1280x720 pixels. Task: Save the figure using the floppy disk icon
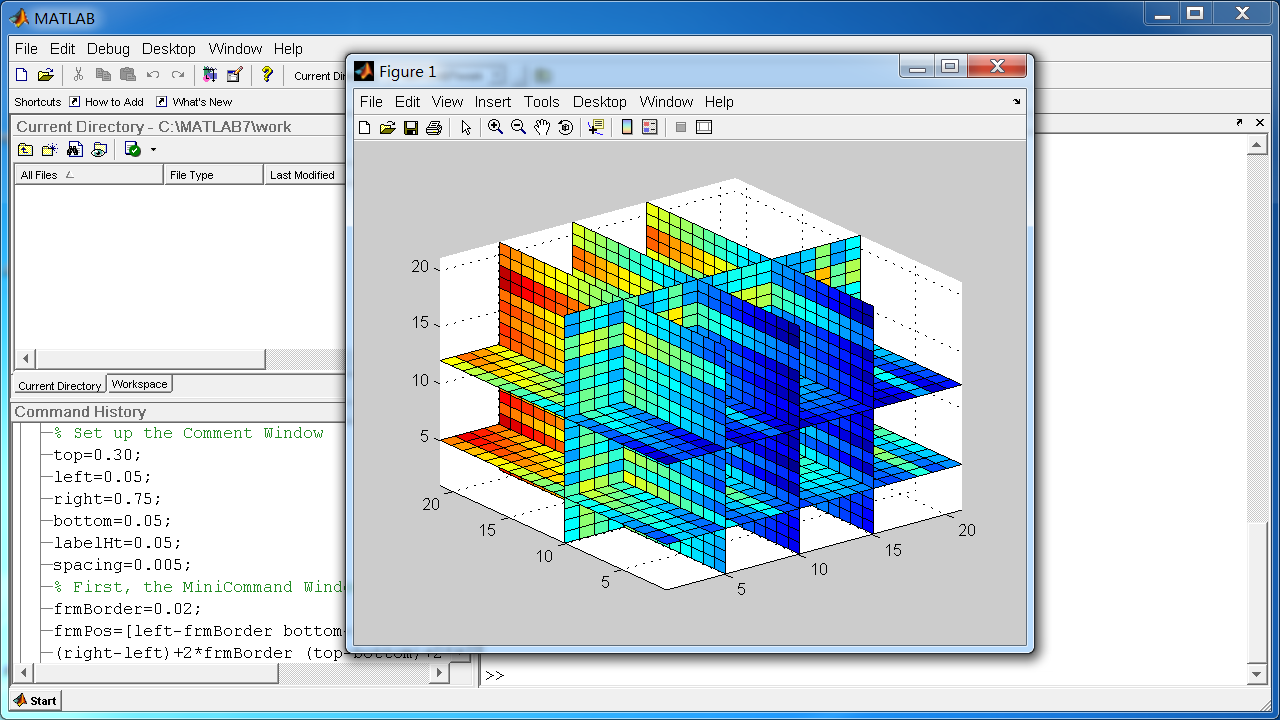411,128
